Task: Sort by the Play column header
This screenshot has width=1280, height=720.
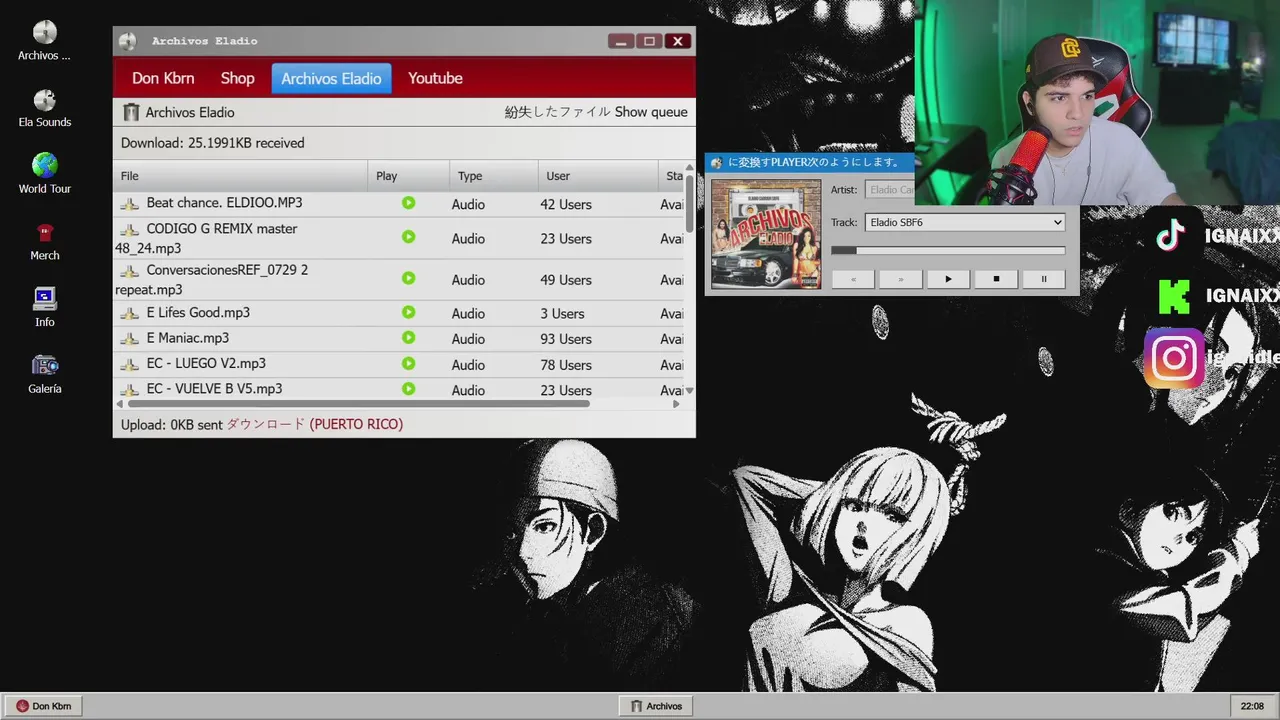Action: [408, 176]
